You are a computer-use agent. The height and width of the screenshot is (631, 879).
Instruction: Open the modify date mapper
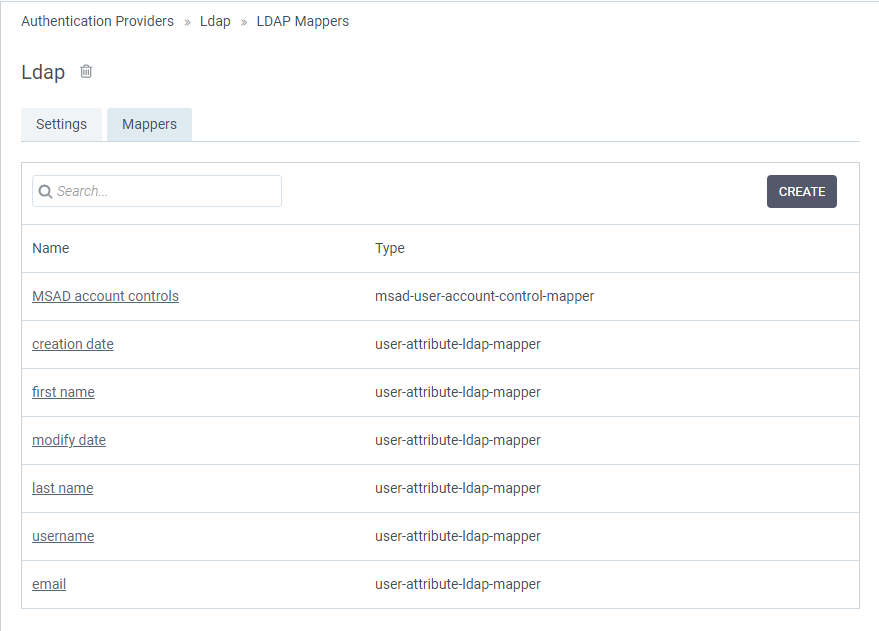pyautogui.click(x=69, y=440)
